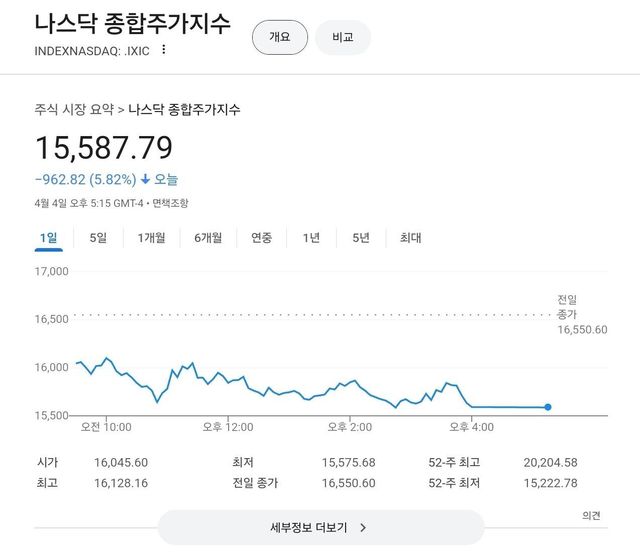Click the 의견 feedback link
Image resolution: width=640 pixels, height=559 pixels.
tap(591, 516)
